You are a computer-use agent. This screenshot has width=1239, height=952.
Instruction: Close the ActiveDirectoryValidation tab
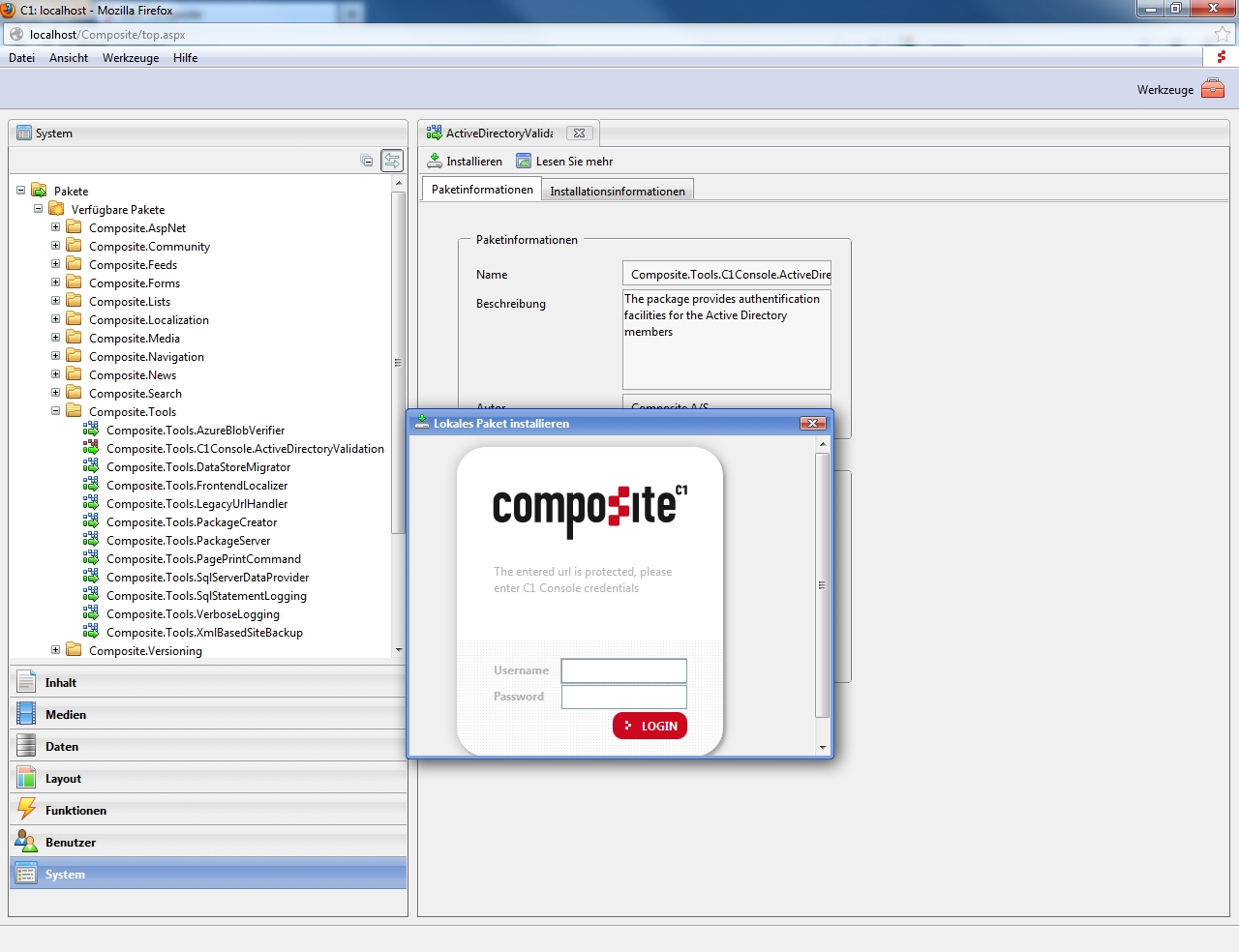pos(579,134)
